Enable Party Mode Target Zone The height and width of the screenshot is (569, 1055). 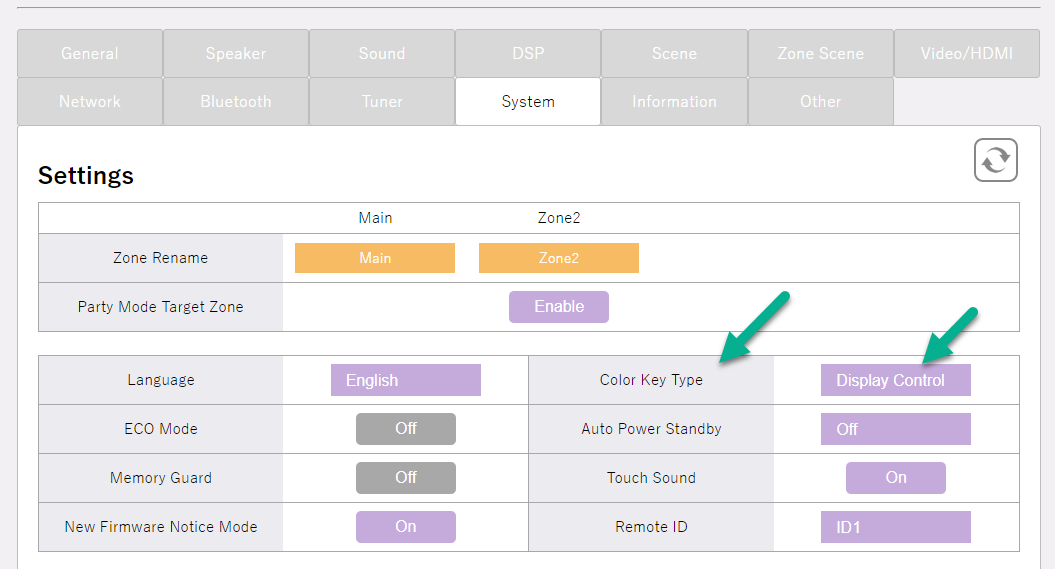tap(558, 307)
